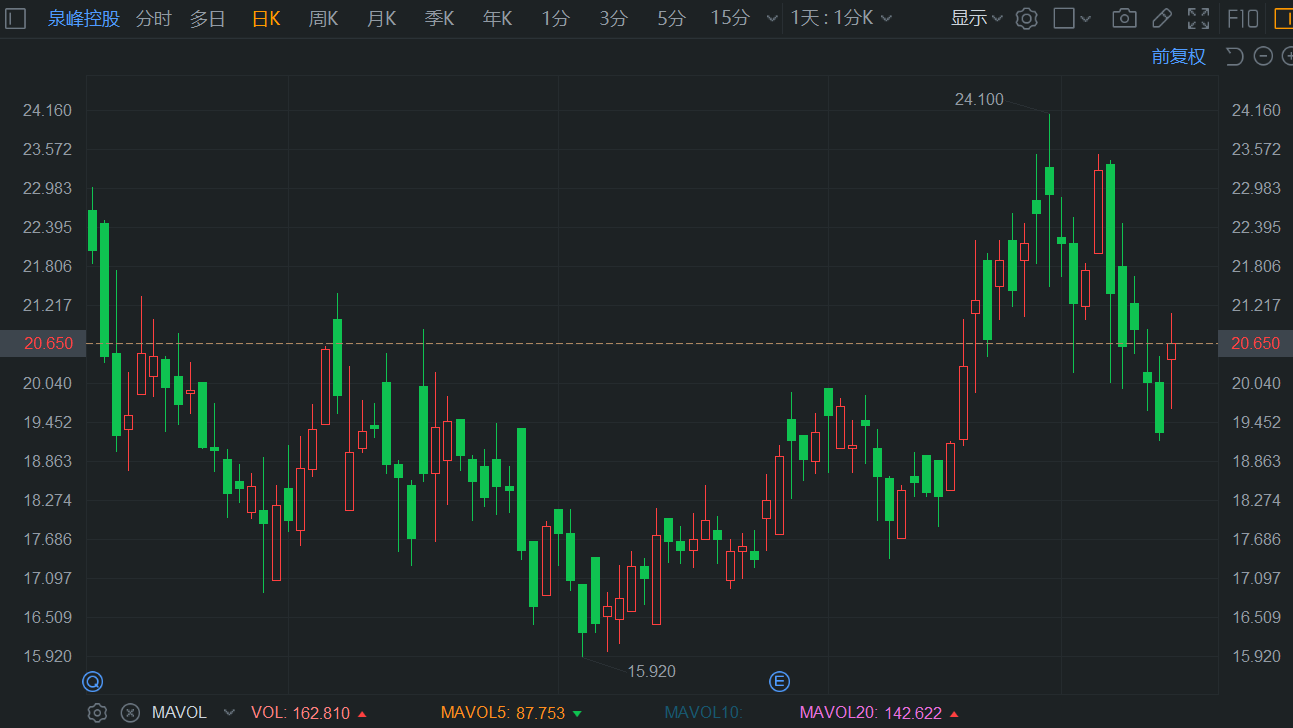Toggle MAVOL10 line visibility
The image size is (1293, 728).
(703, 713)
